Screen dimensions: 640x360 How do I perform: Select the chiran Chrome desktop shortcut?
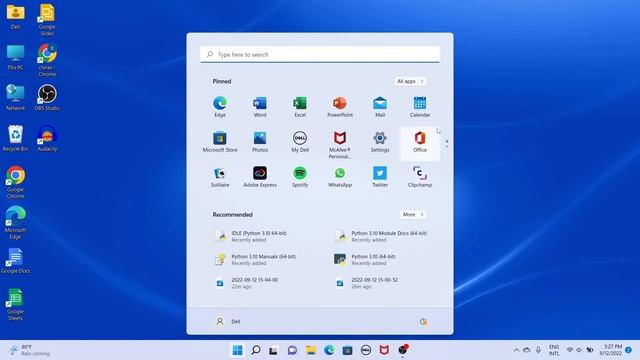click(x=47, y=60)
